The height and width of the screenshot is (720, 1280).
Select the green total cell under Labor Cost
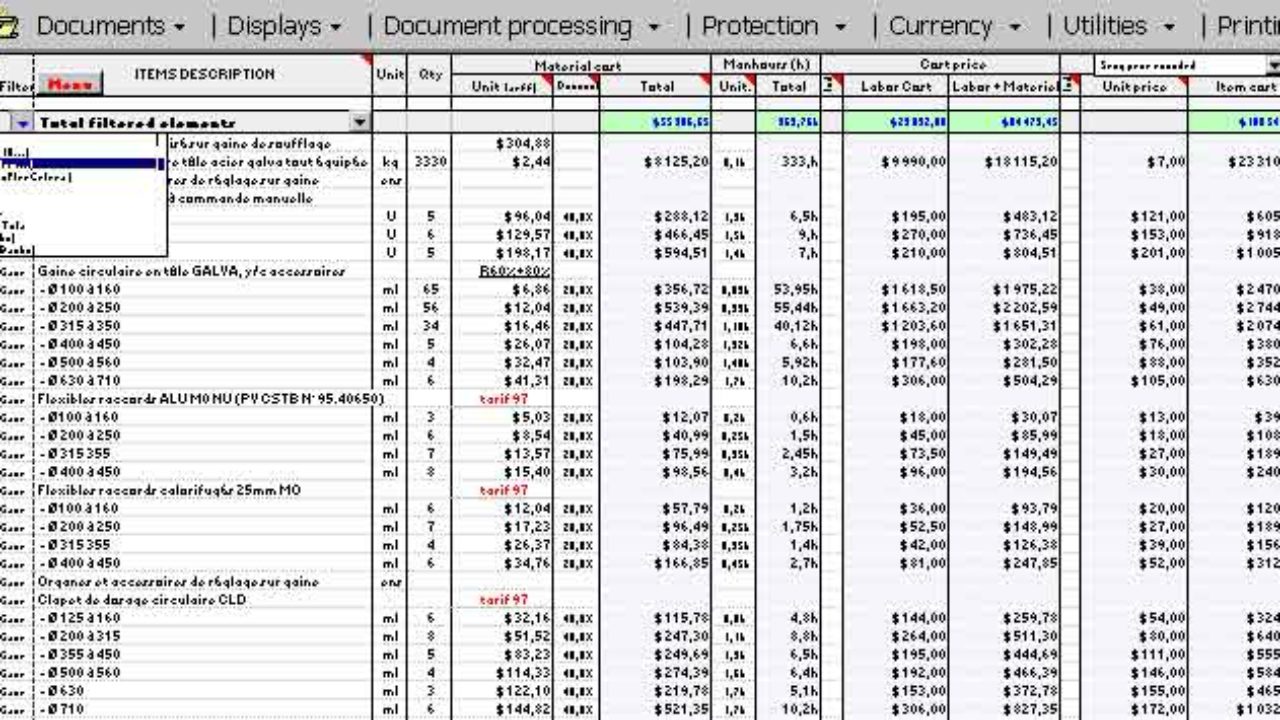[895, 122]
